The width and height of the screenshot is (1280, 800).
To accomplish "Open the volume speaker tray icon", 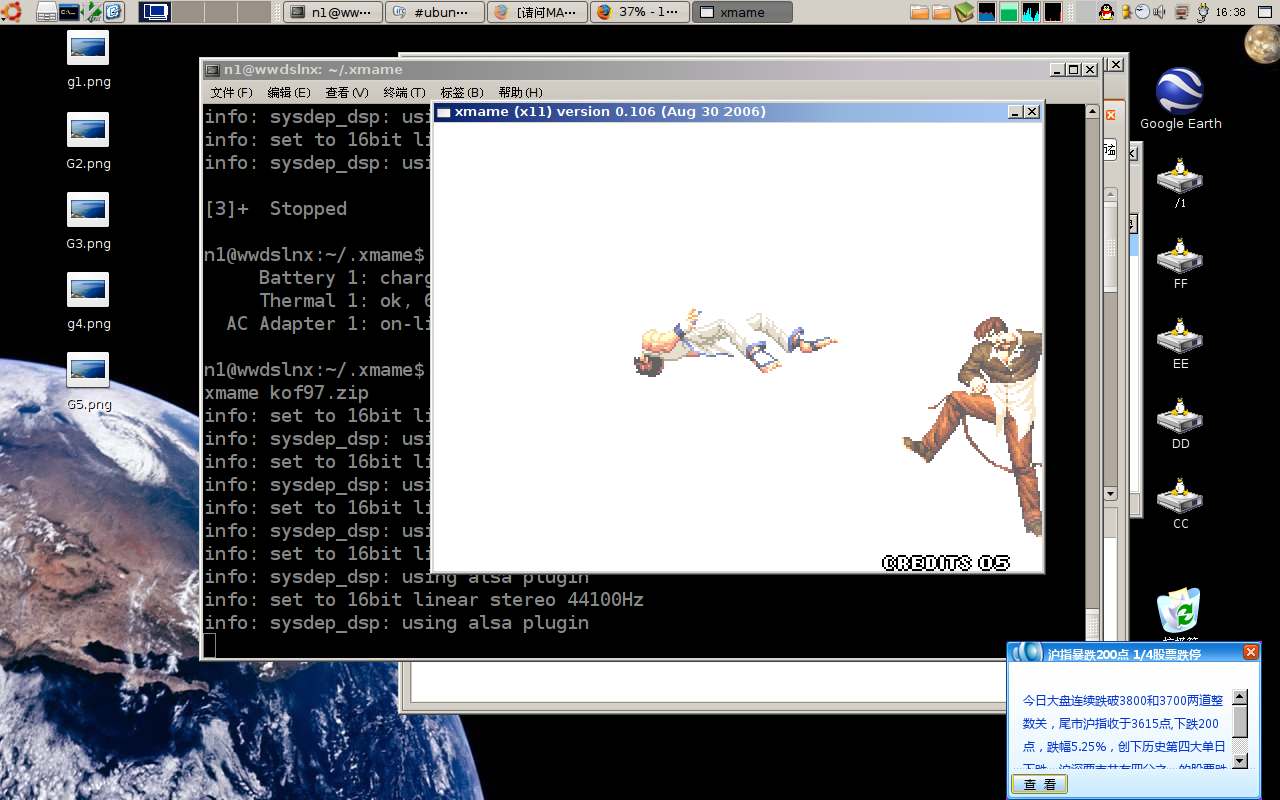I will click(1159, 12).
